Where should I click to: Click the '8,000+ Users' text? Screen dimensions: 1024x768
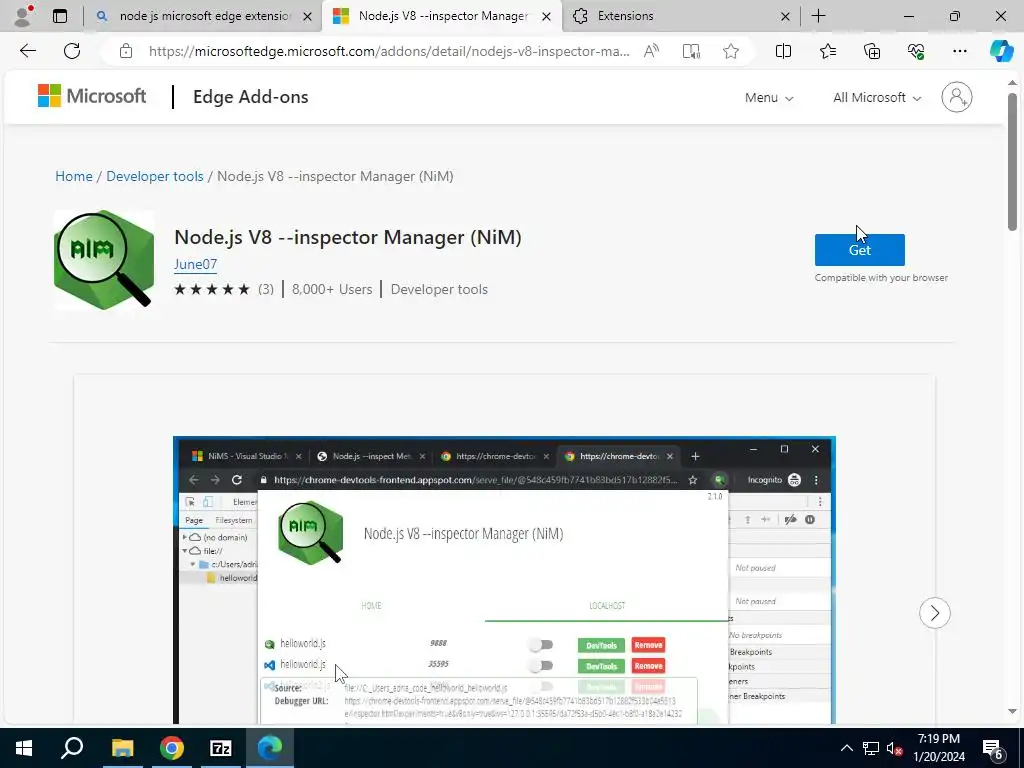pyautogui.click(x=332, y=289)
